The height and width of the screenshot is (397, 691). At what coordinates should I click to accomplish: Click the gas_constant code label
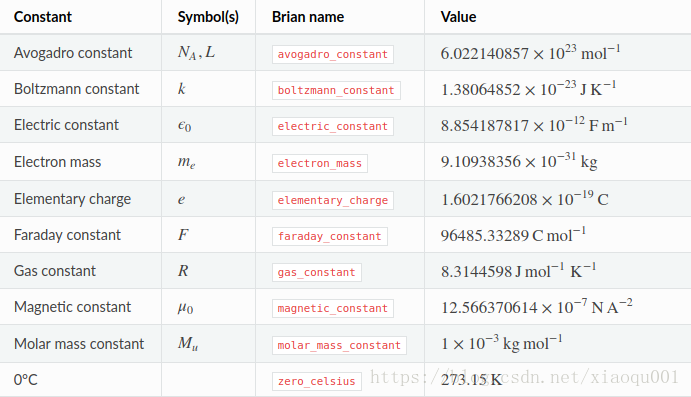click(x=316, y=273)
